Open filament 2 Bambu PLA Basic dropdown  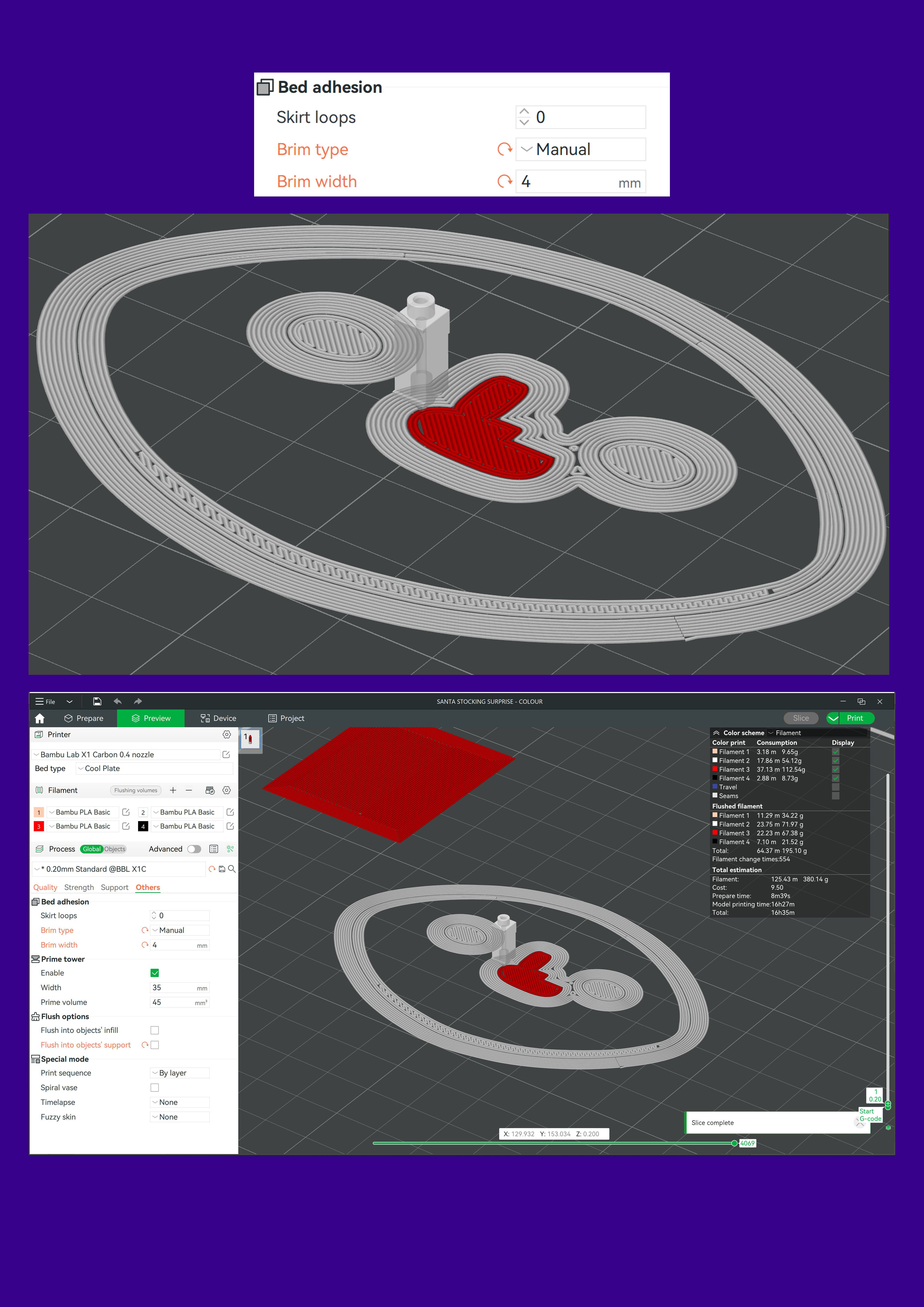coord(187,812)
